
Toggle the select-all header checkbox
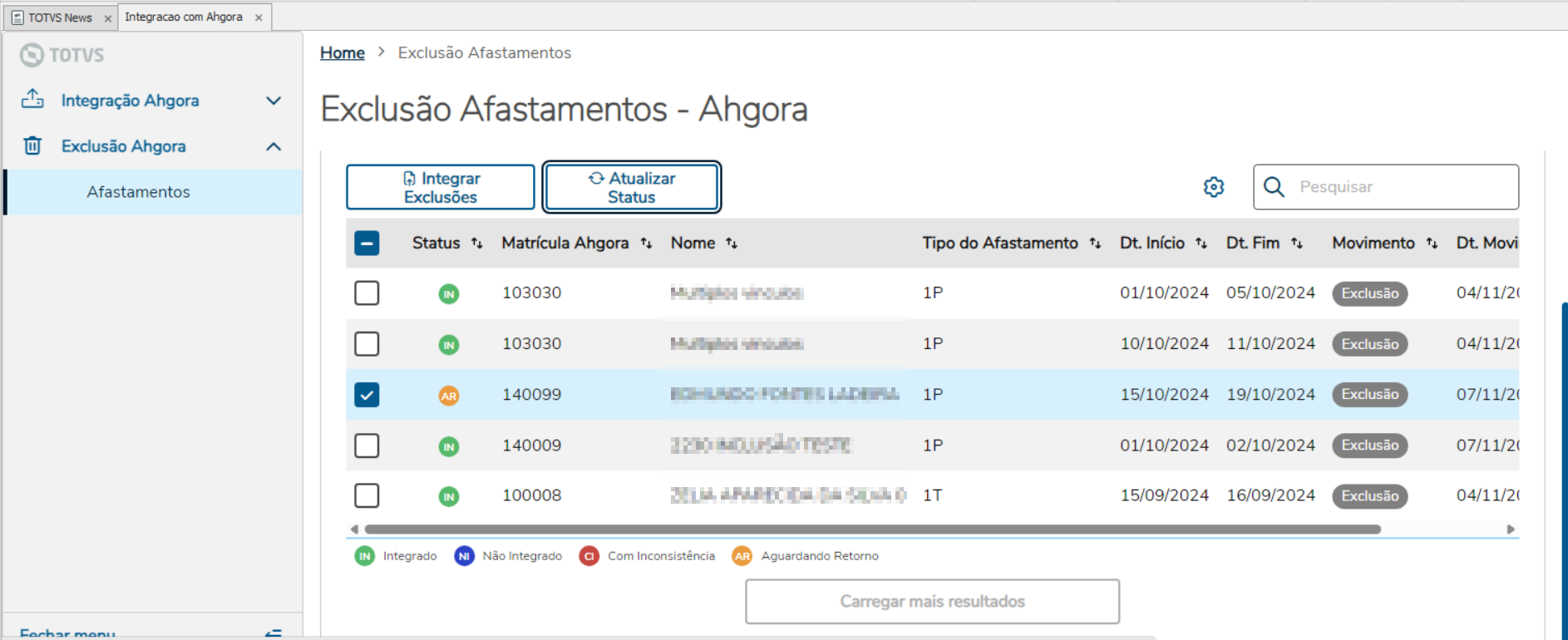coord(367,243)
